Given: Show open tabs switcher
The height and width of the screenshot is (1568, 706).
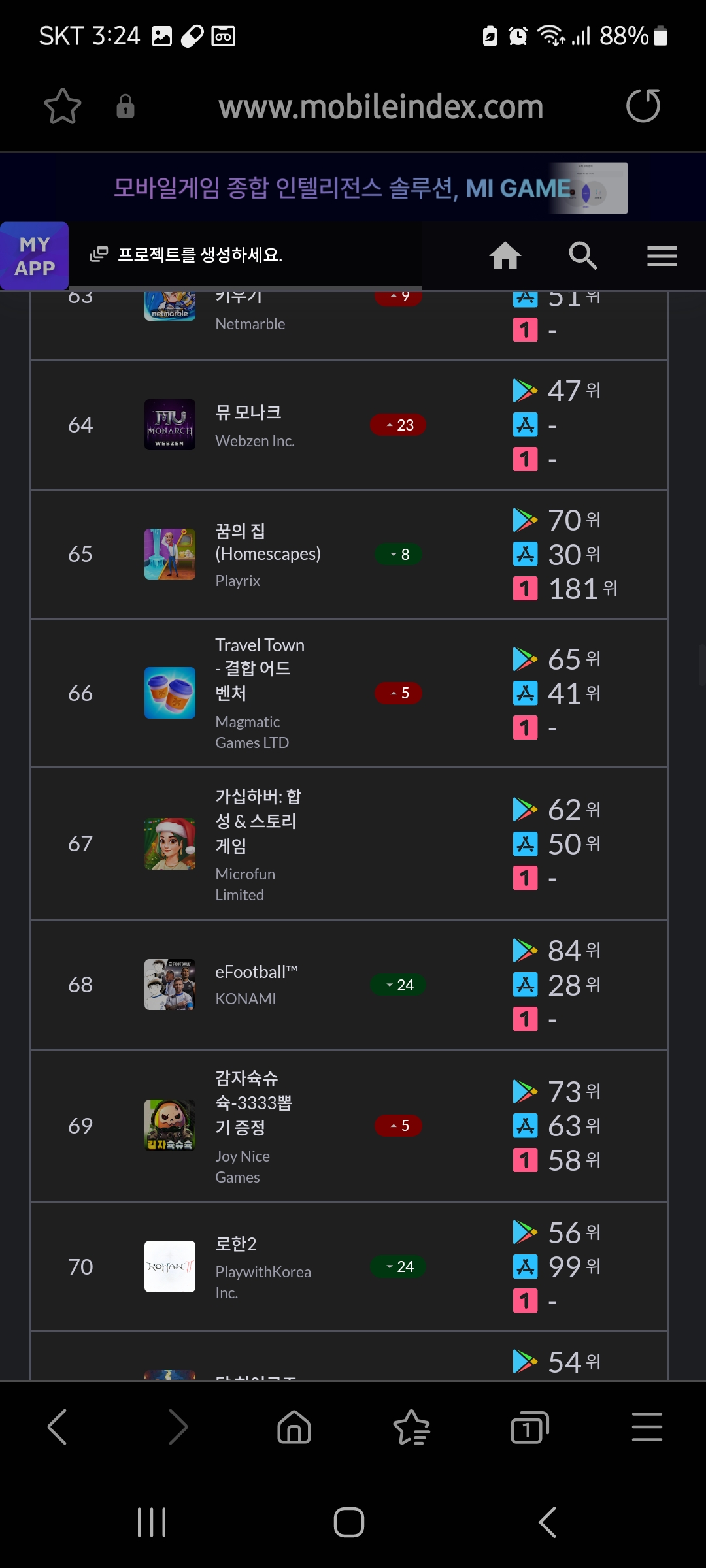Looking at the screenshot, I should (529, 1426).
